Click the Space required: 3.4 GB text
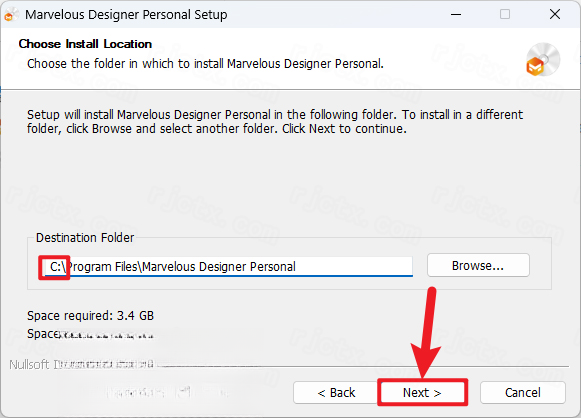Screen dimensions: 581x418 (90, 316)
